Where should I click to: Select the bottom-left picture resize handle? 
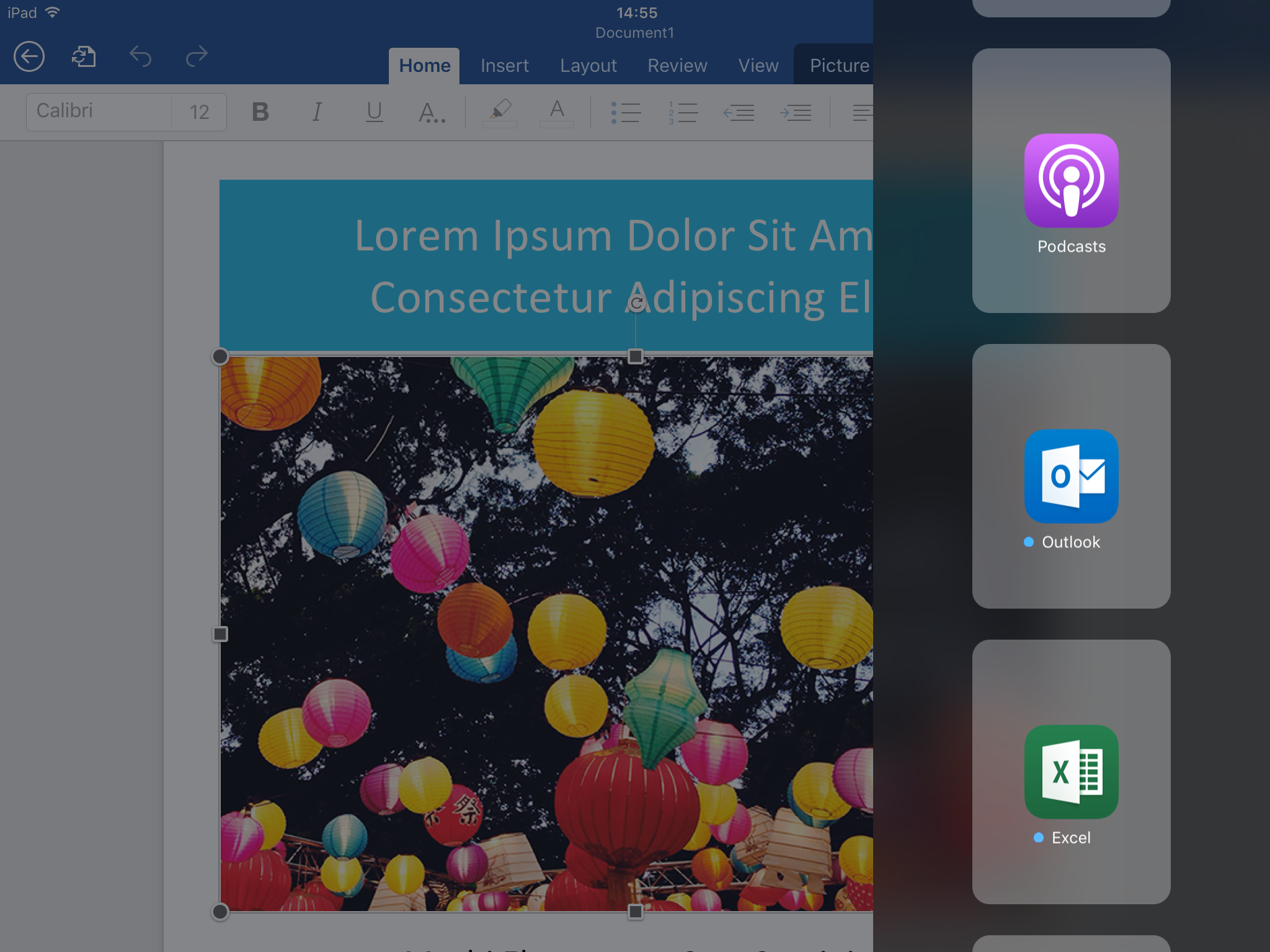coord(220,912)
